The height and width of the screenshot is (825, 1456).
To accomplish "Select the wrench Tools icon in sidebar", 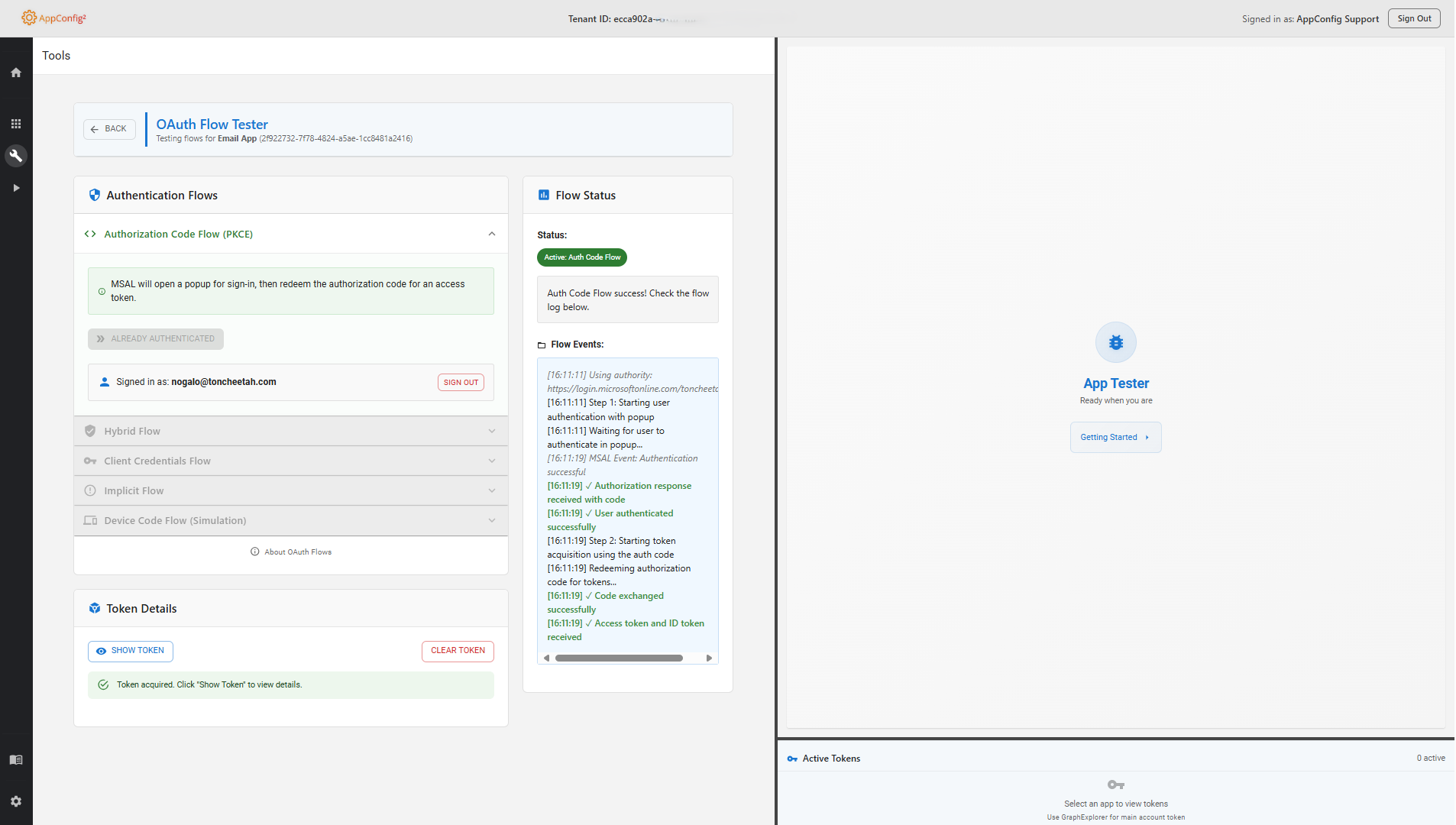I will 16,156.
